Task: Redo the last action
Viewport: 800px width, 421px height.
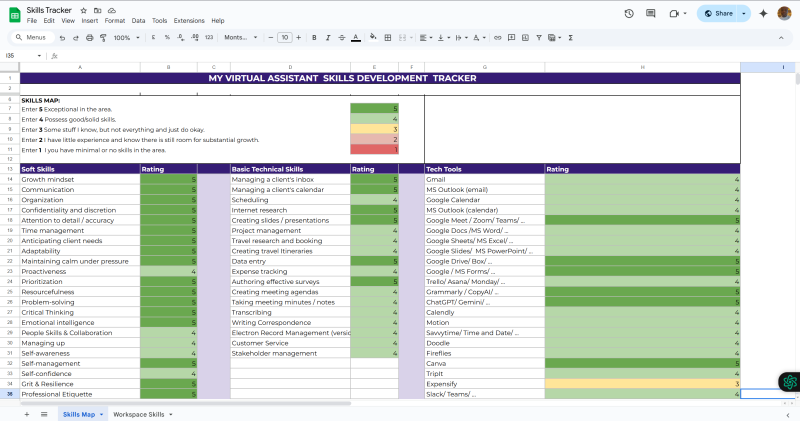Action: 76,38
